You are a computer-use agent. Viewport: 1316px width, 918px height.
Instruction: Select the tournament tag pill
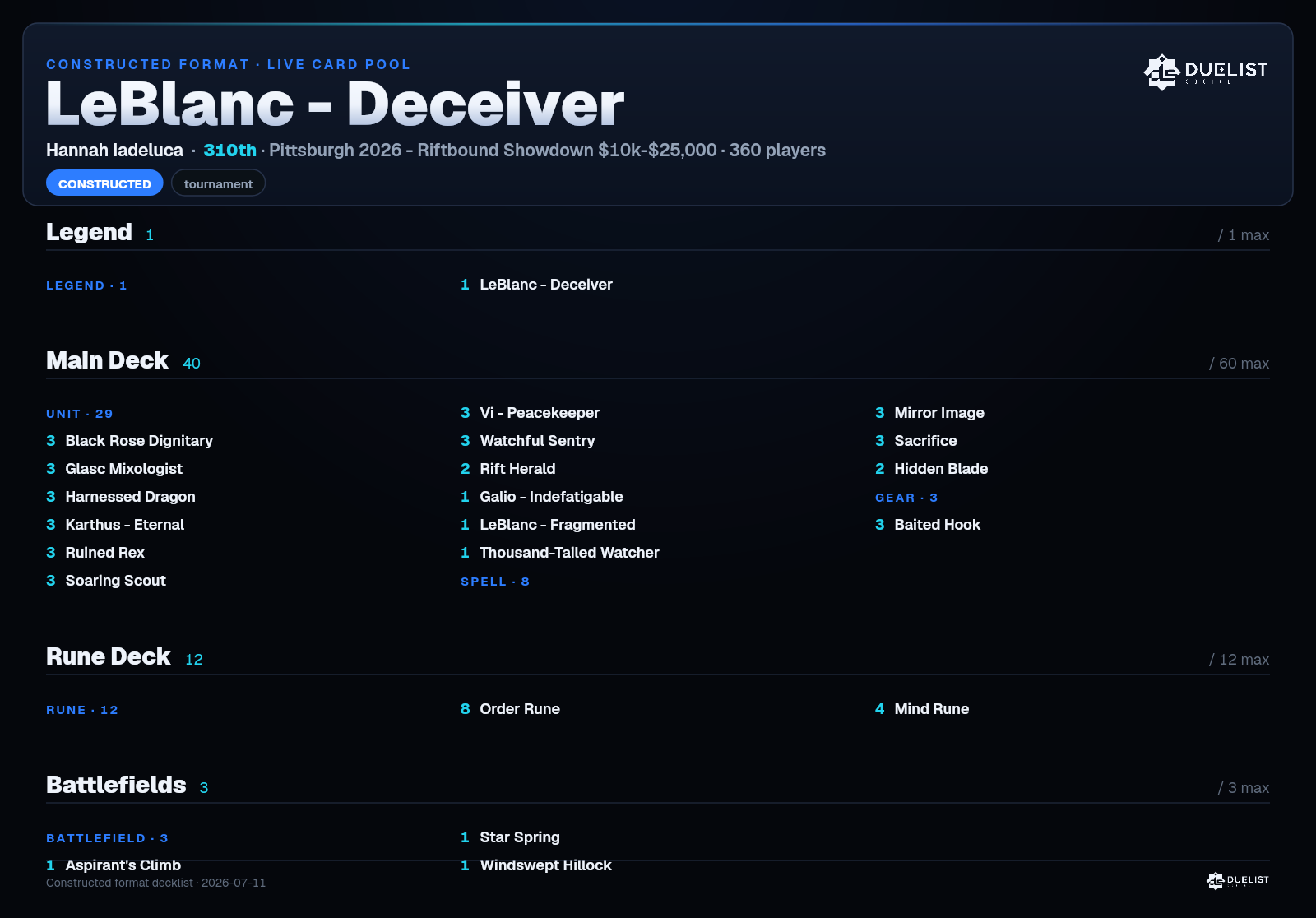pos(218,183)
